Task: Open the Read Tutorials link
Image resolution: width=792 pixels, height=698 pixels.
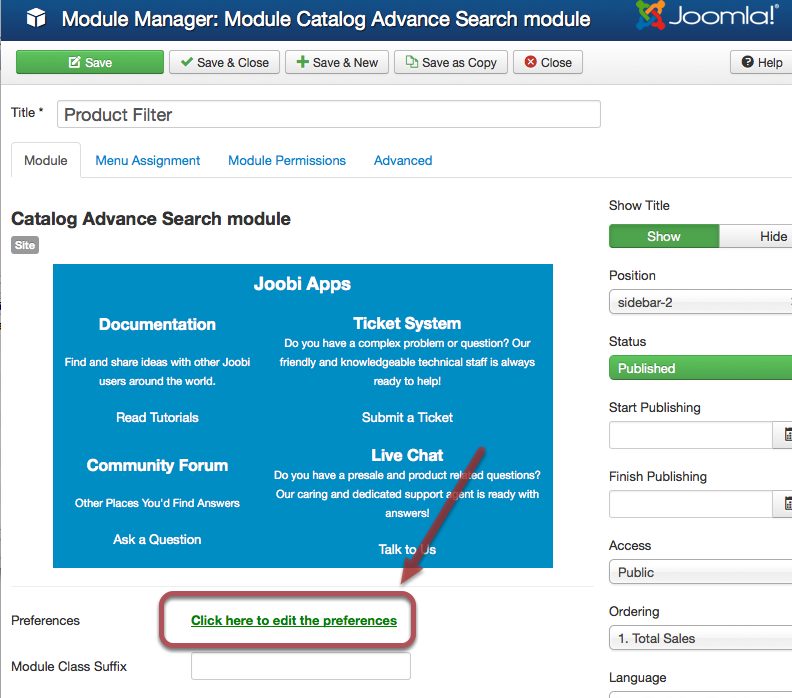Action: tap(157, 417)
